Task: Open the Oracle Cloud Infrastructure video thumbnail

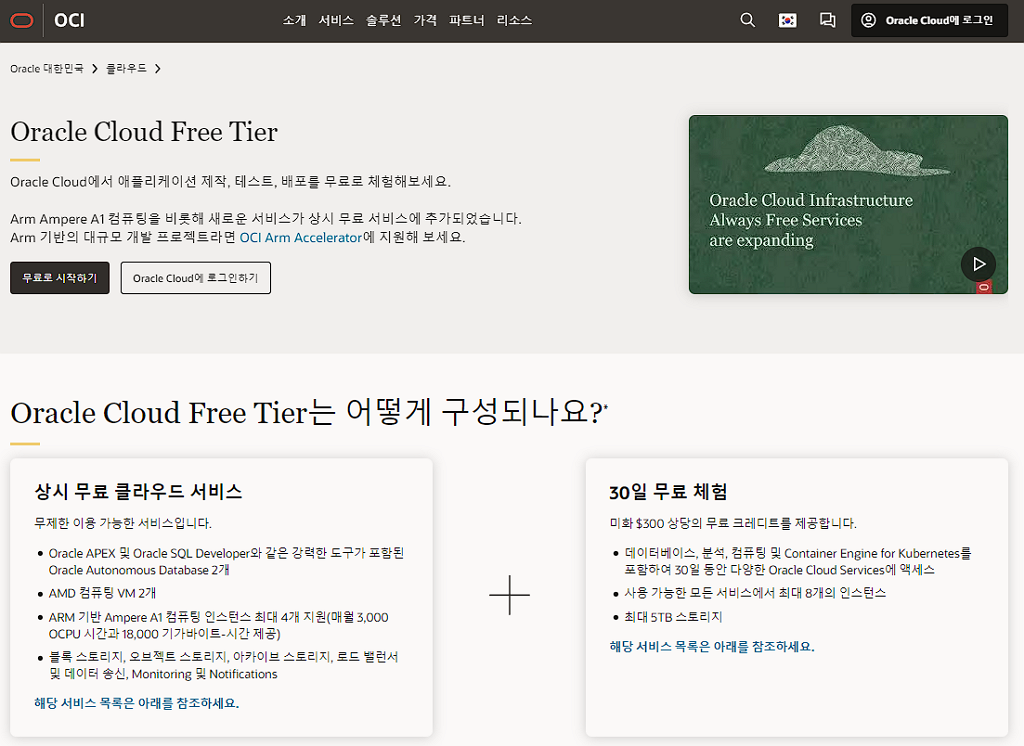Action: (848, 204)
